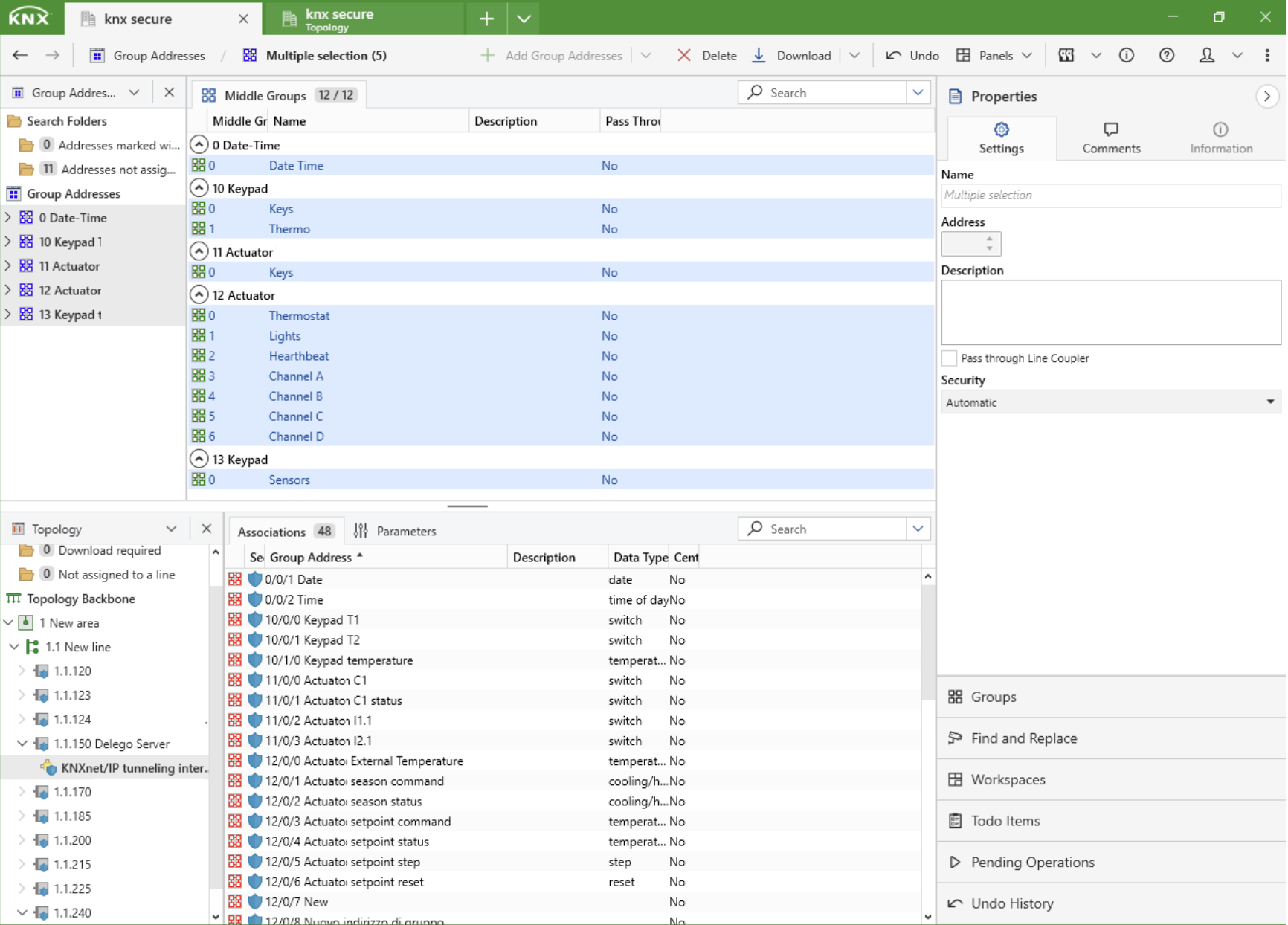Screen dimensions: 1288x925
Task: Open the Undo History panel
Action: [1111, 903]
